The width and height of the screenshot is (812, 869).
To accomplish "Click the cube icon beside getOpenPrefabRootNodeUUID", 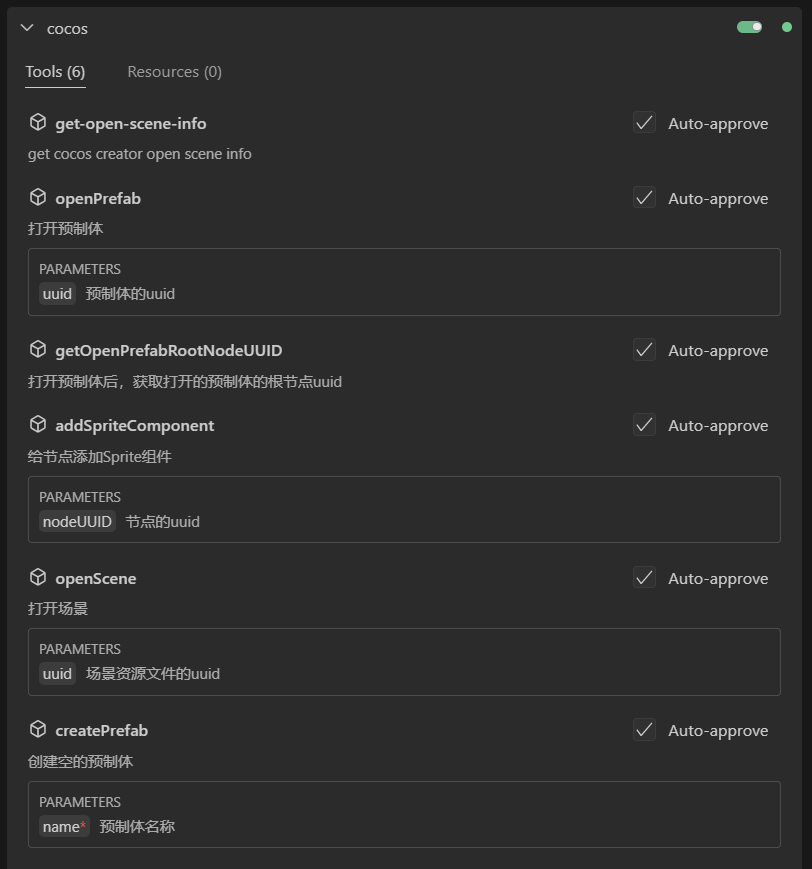I will point(38,350).
